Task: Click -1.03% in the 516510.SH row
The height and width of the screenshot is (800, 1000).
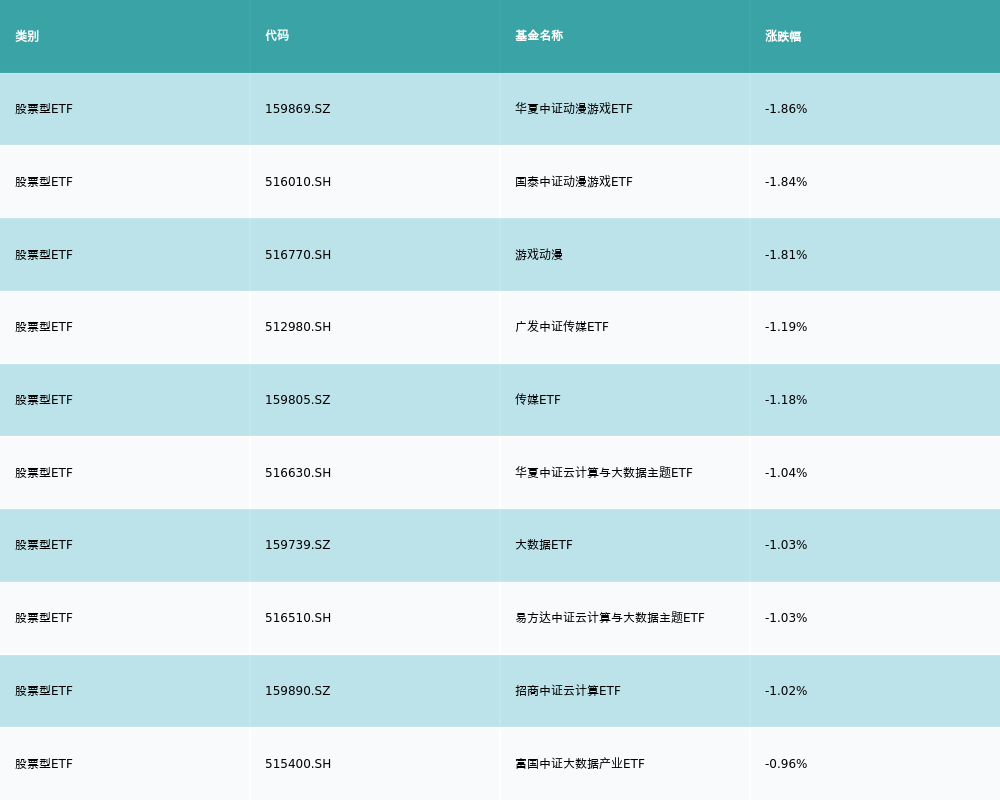Action: 786,618
